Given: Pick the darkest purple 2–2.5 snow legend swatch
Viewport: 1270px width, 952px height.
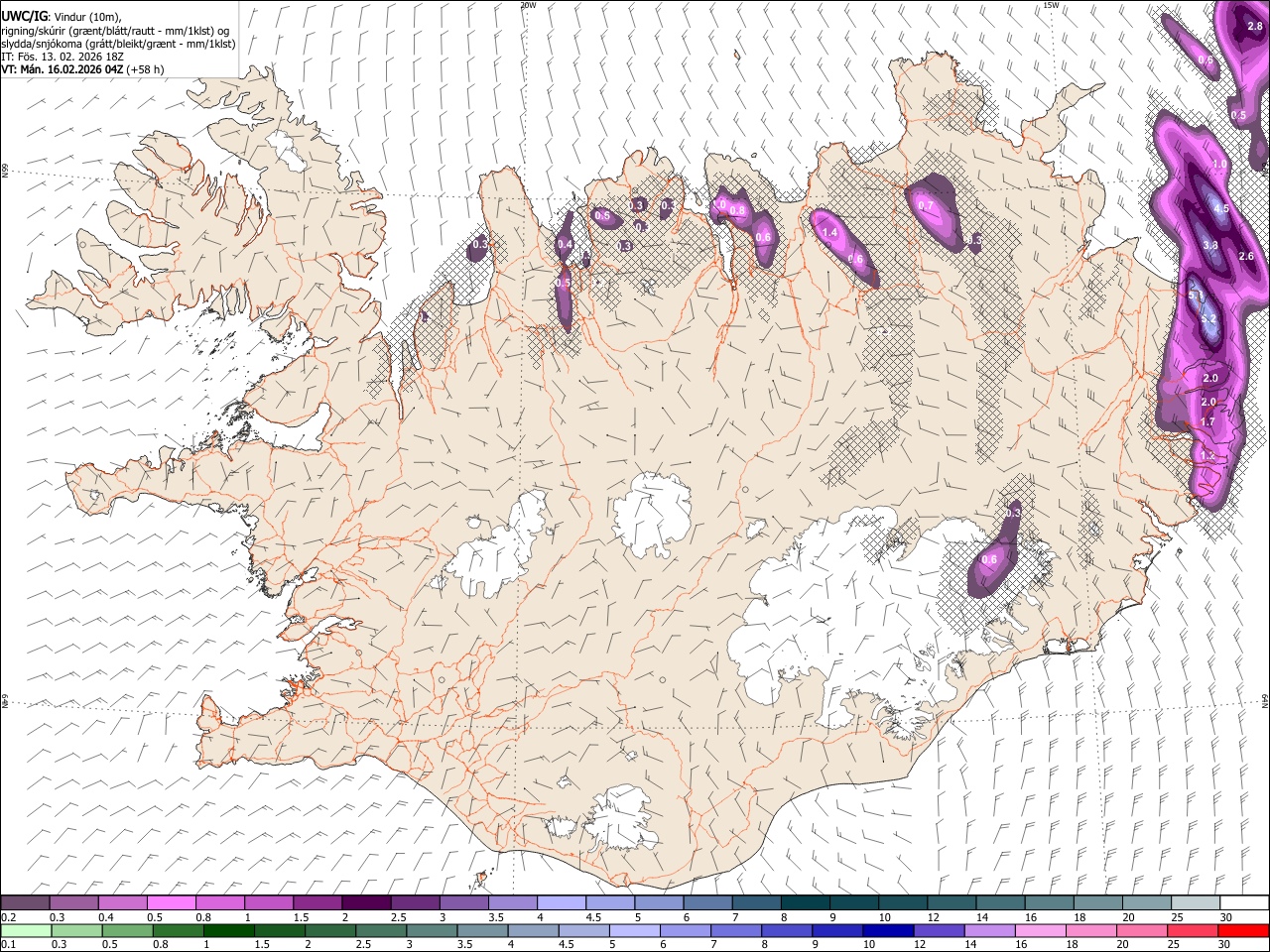Looking at the screenshot, I should click(366, 903).
